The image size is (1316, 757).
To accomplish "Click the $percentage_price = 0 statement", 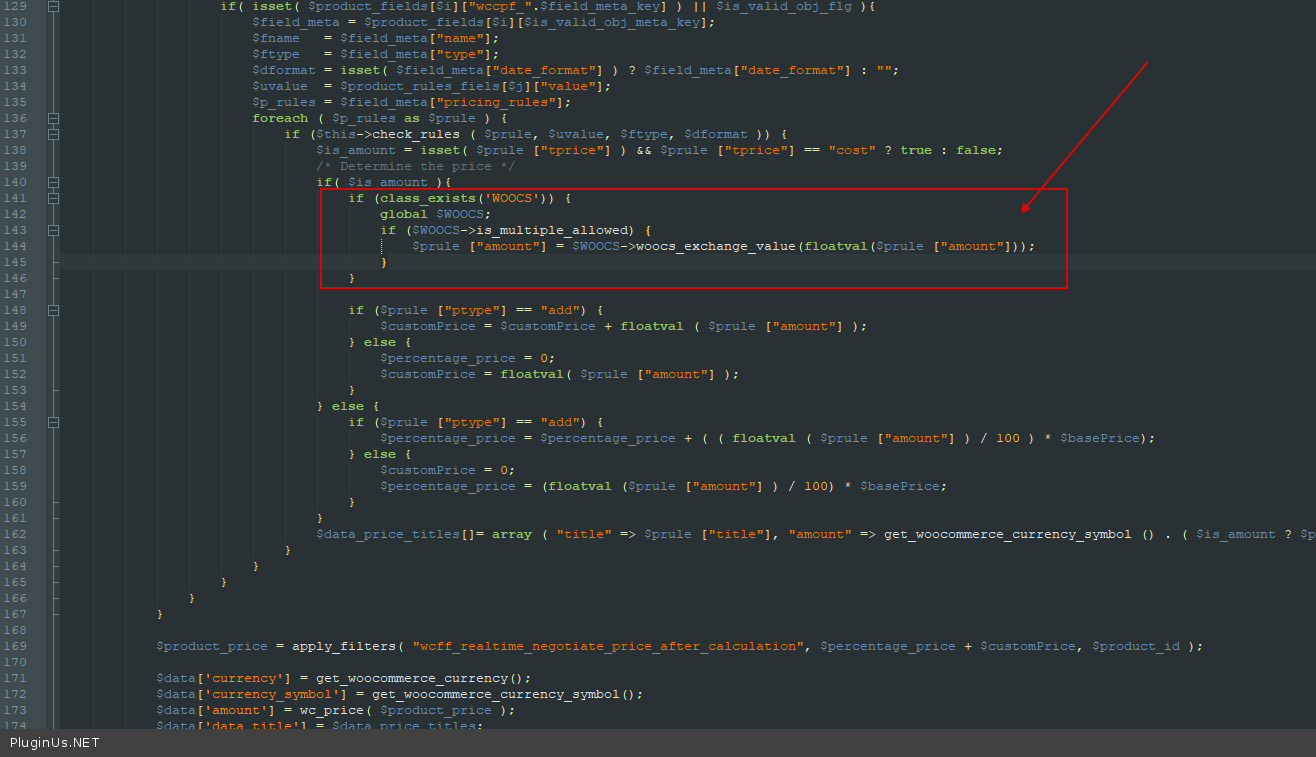I will coord(466,358).
